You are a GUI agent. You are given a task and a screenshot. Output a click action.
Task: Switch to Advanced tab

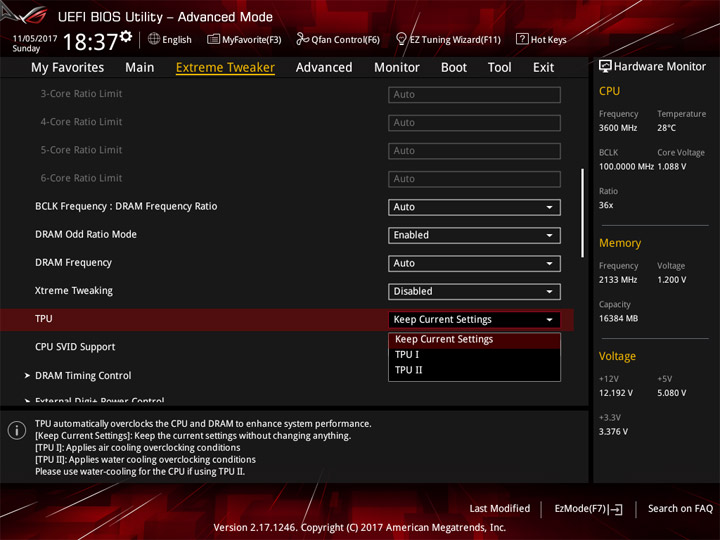click(x=324, y=68)
